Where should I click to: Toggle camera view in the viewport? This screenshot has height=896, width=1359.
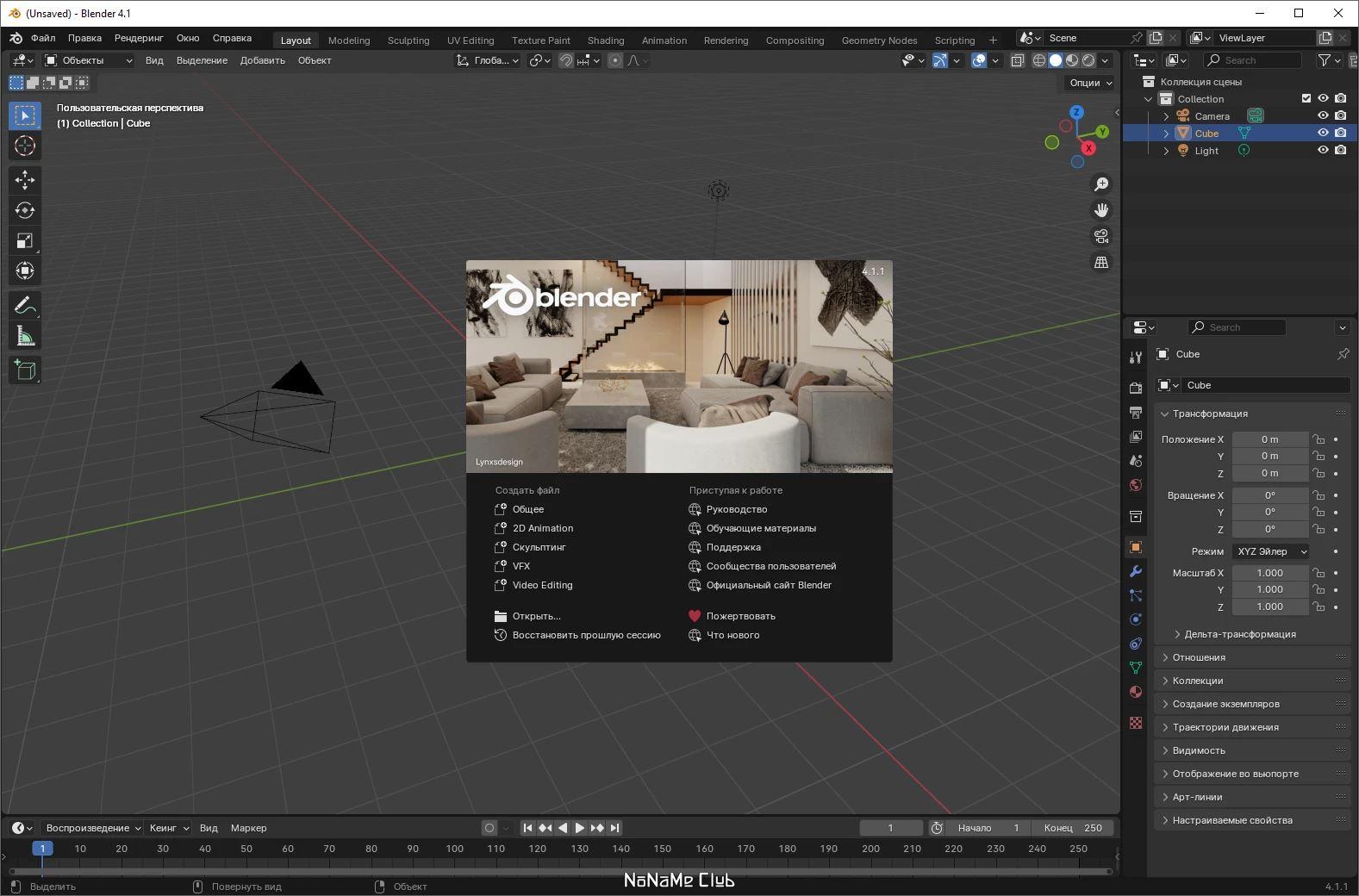1101,236
